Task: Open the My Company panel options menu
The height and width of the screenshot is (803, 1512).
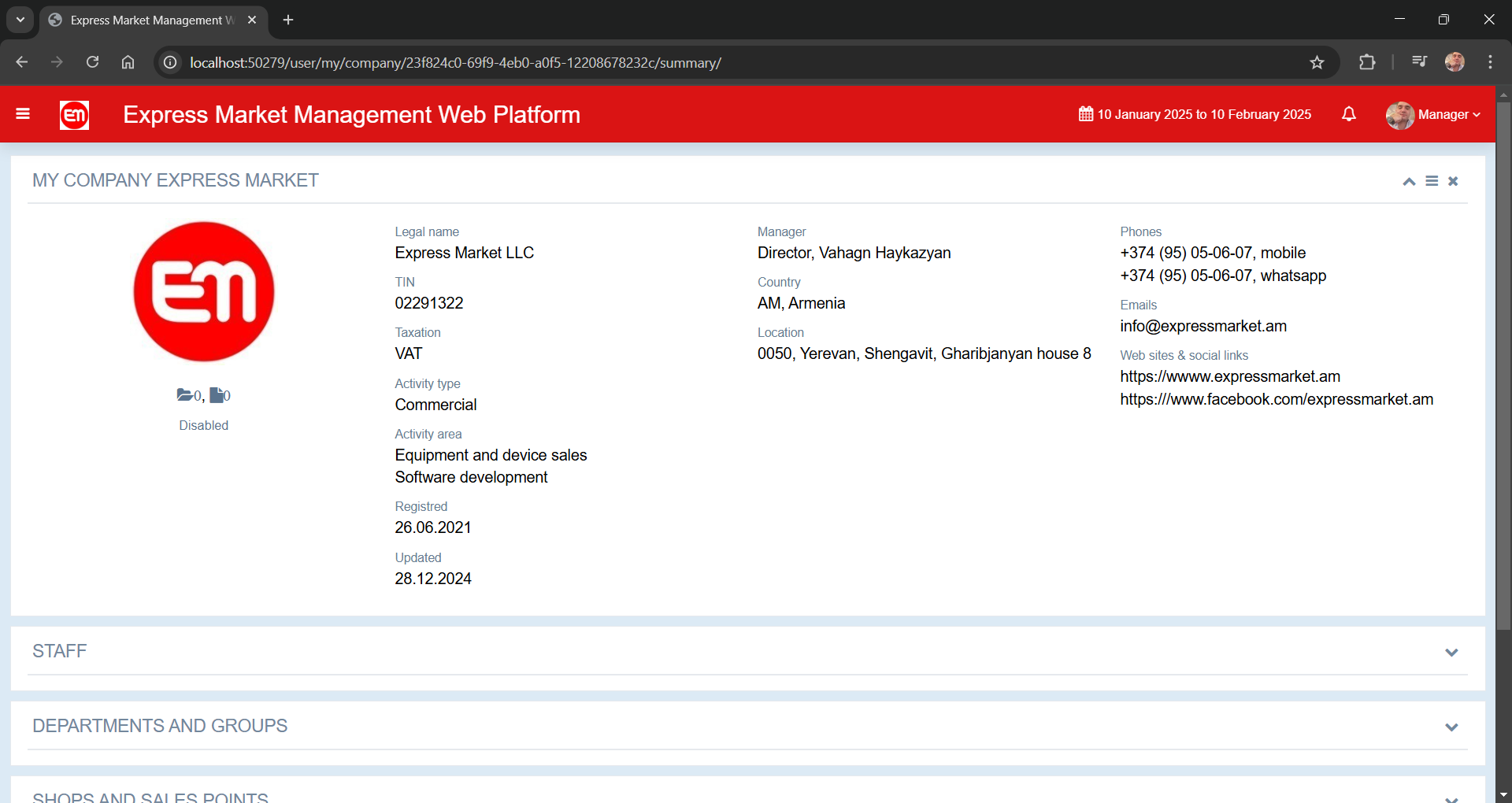Action: pyautogui.click(x=1432, y=181)
